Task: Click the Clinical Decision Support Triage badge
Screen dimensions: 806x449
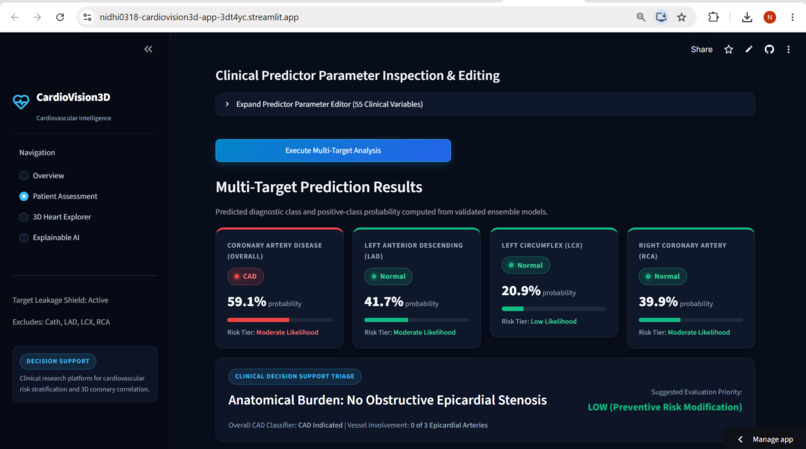Action: [x=295, y=376]
